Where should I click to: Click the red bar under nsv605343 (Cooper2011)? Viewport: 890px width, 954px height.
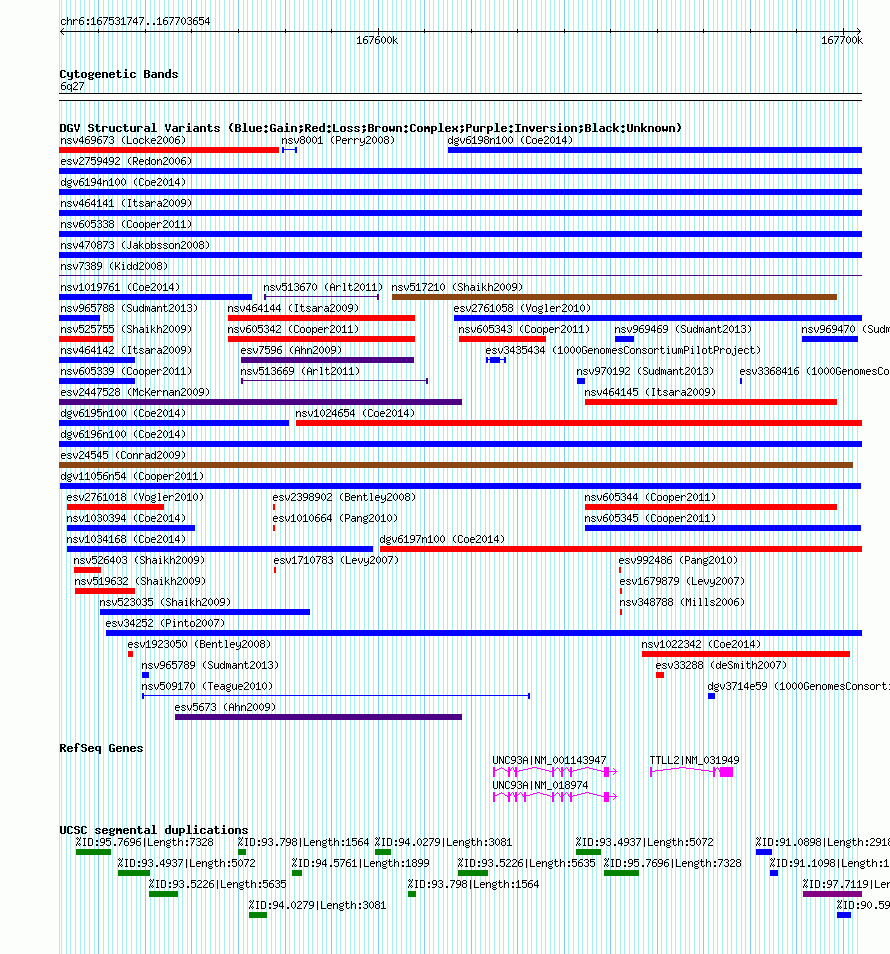[x=502, y=339]
